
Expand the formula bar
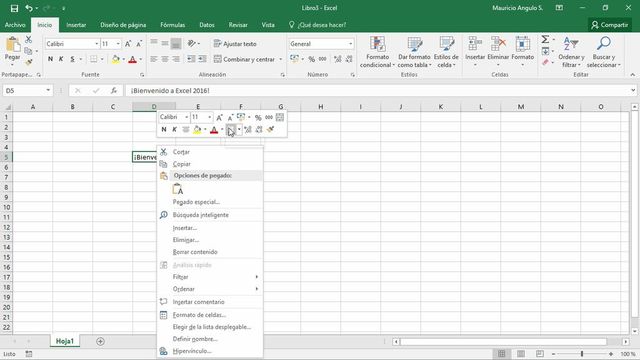[633, 90]
